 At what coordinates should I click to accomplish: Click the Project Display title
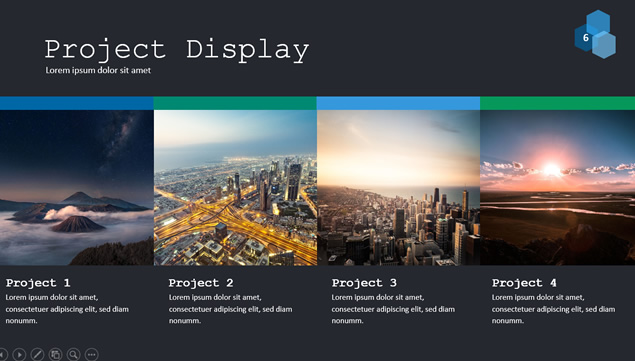[177, 50]
